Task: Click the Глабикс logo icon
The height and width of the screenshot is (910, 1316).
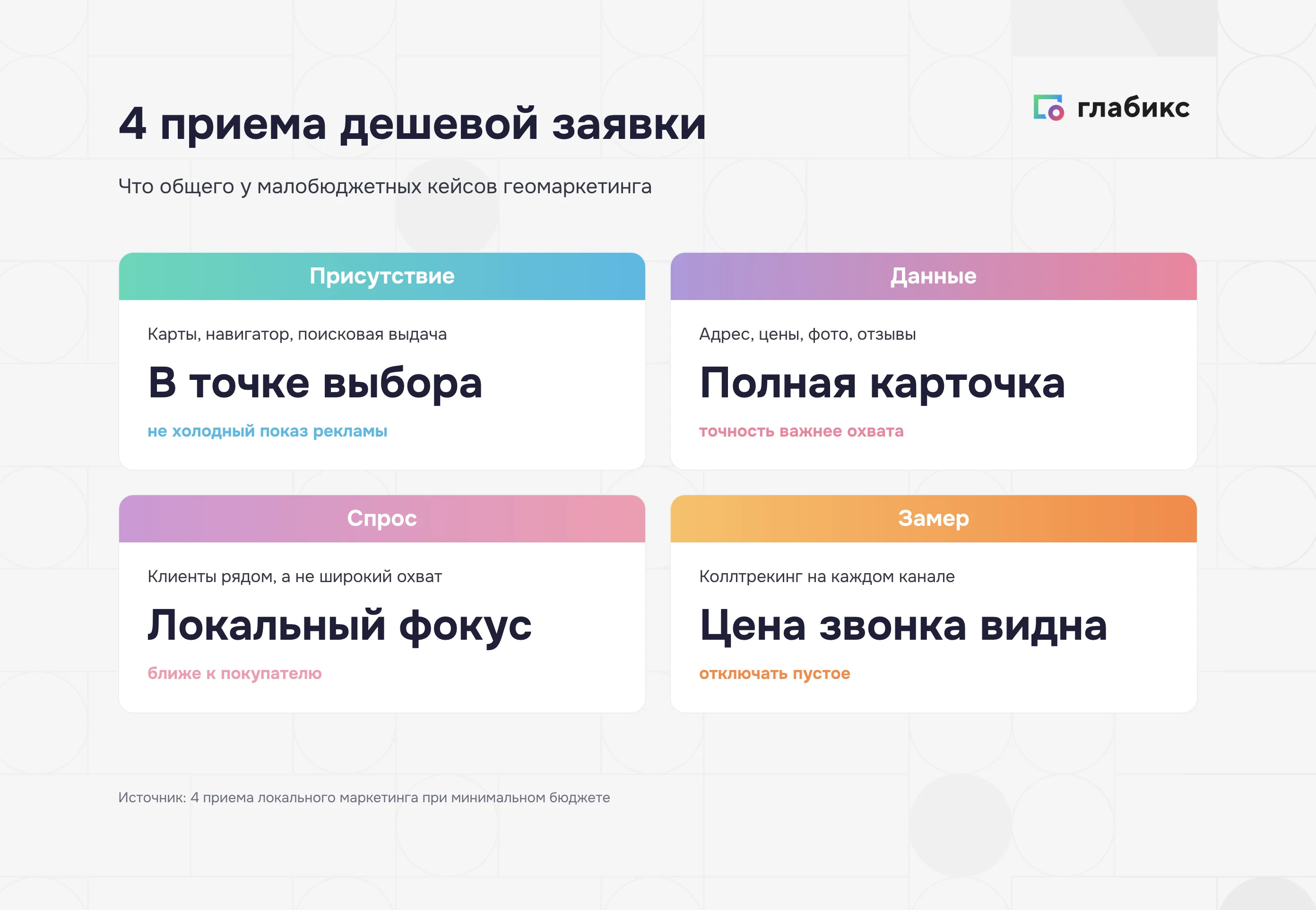Action: (x=1048, y=107)
